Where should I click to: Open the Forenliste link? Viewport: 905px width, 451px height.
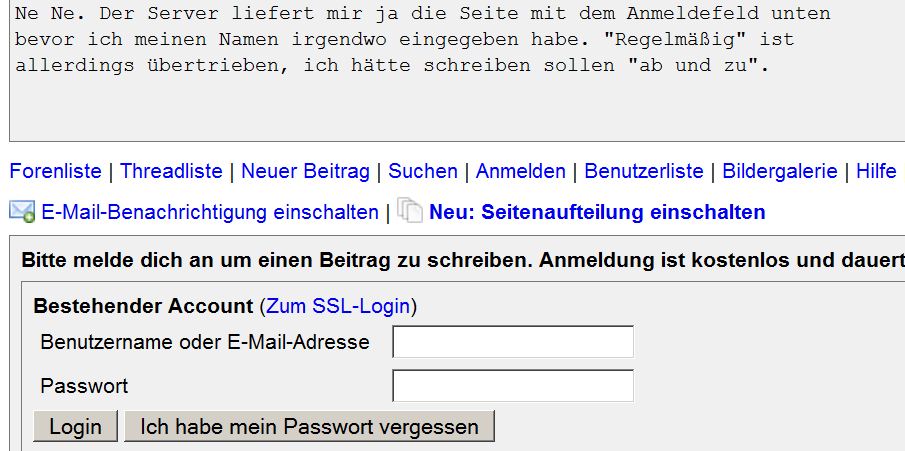coord(55,171)
